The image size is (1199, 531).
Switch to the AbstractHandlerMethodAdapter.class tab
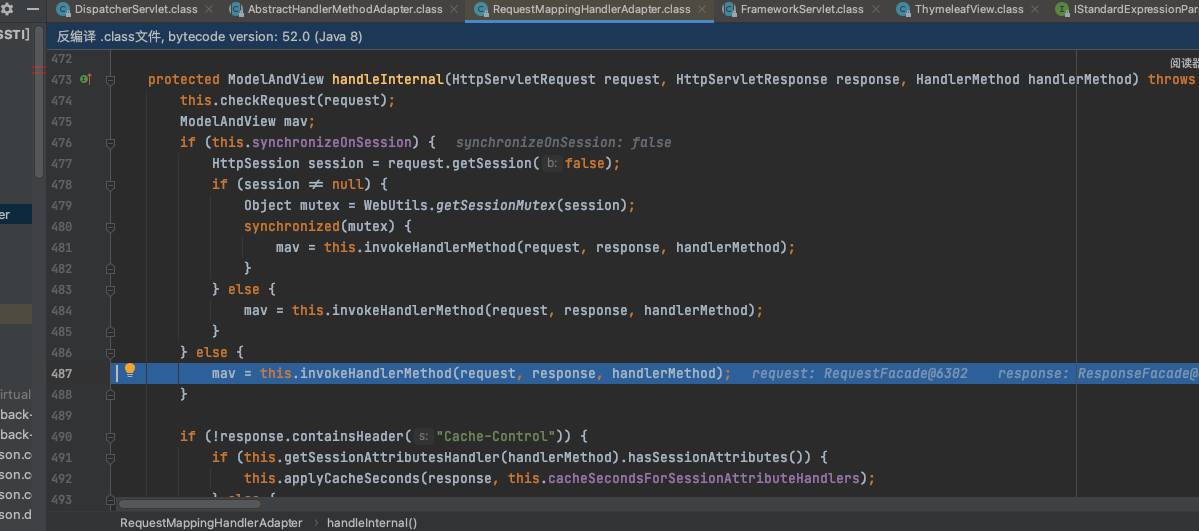[x=345, y=10]
